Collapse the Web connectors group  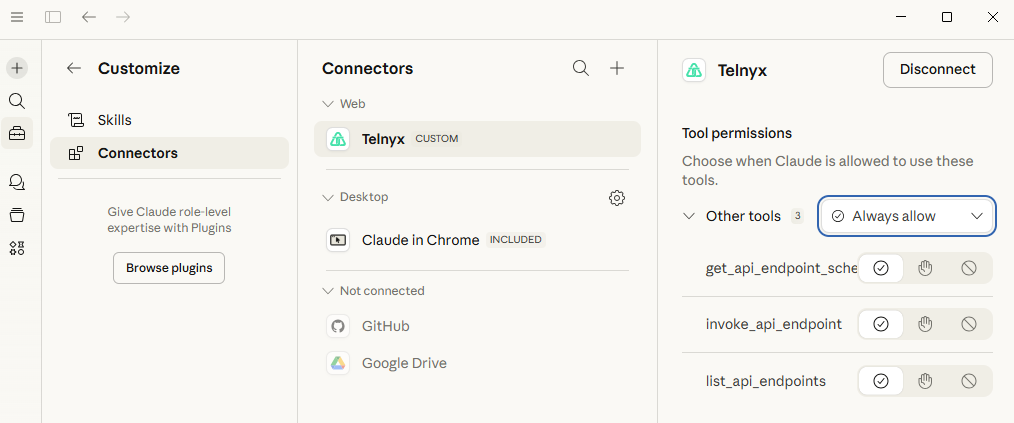[x=327, y=104]
